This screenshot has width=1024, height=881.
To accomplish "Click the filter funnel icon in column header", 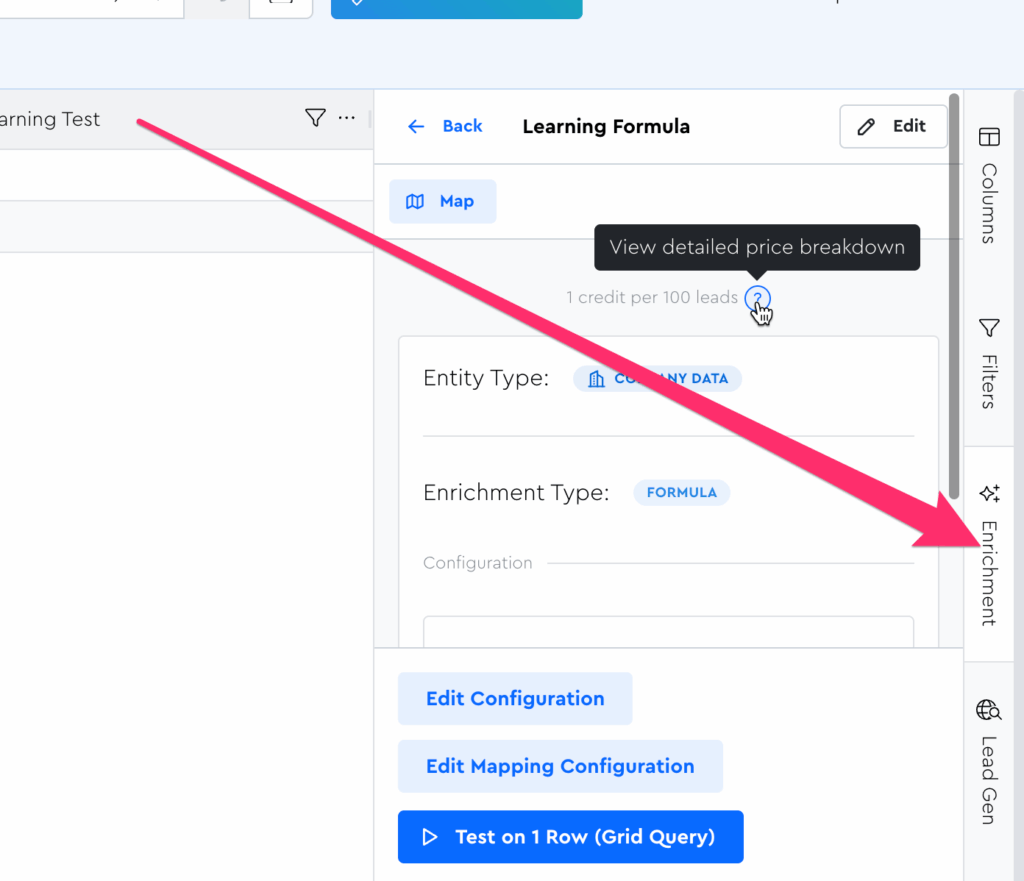I will [x=315, y=119].
